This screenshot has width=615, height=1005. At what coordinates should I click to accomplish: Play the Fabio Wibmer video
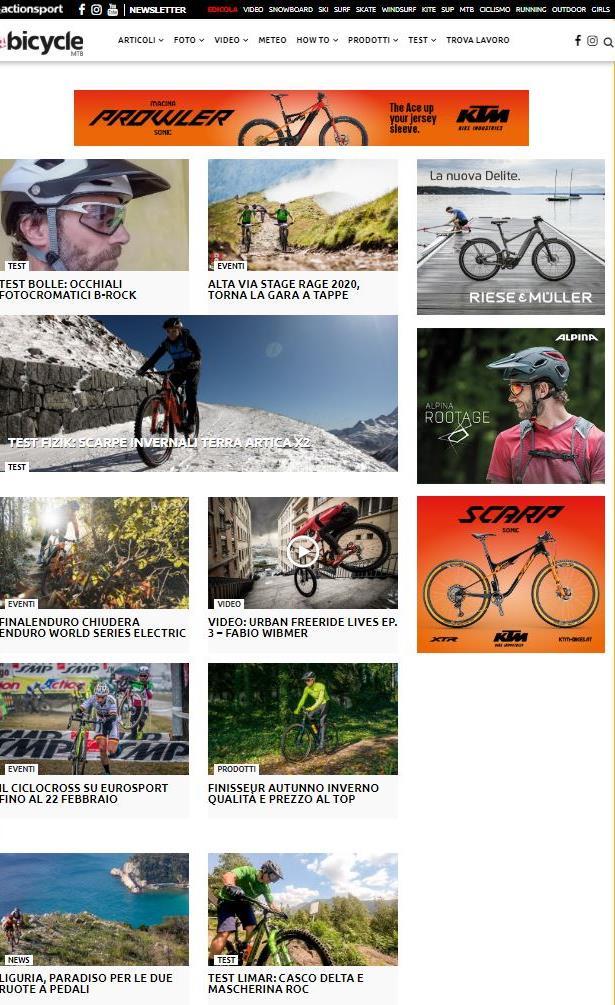coord(302,551)
